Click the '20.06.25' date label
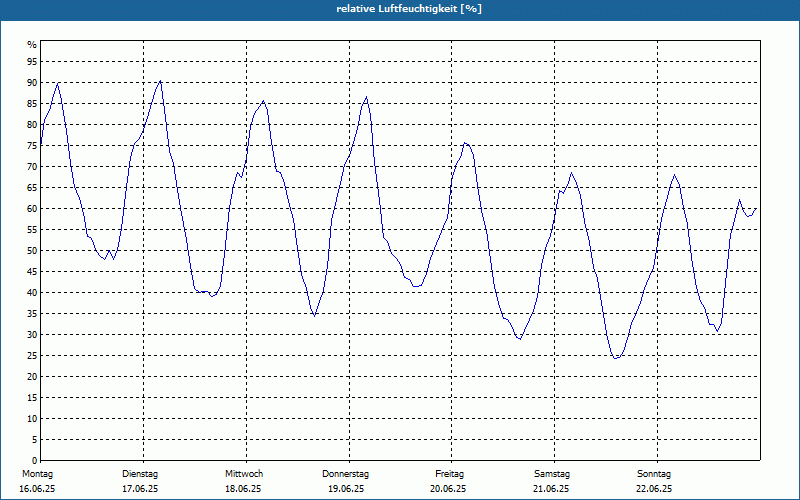 pos(448,489)
